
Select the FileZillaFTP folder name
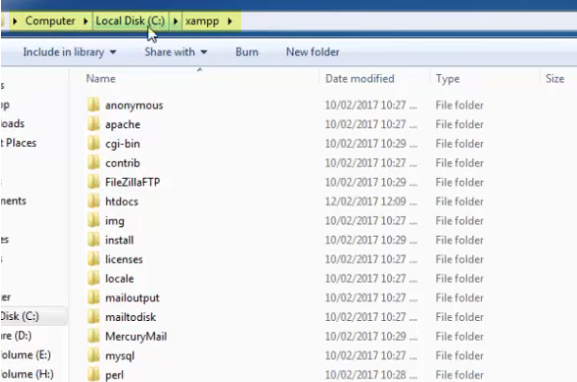coord(132,182)
